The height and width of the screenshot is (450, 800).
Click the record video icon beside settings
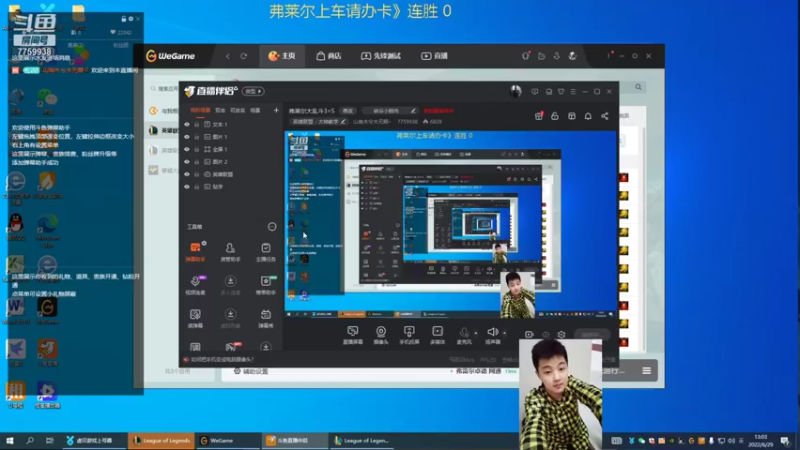[529, 335]
